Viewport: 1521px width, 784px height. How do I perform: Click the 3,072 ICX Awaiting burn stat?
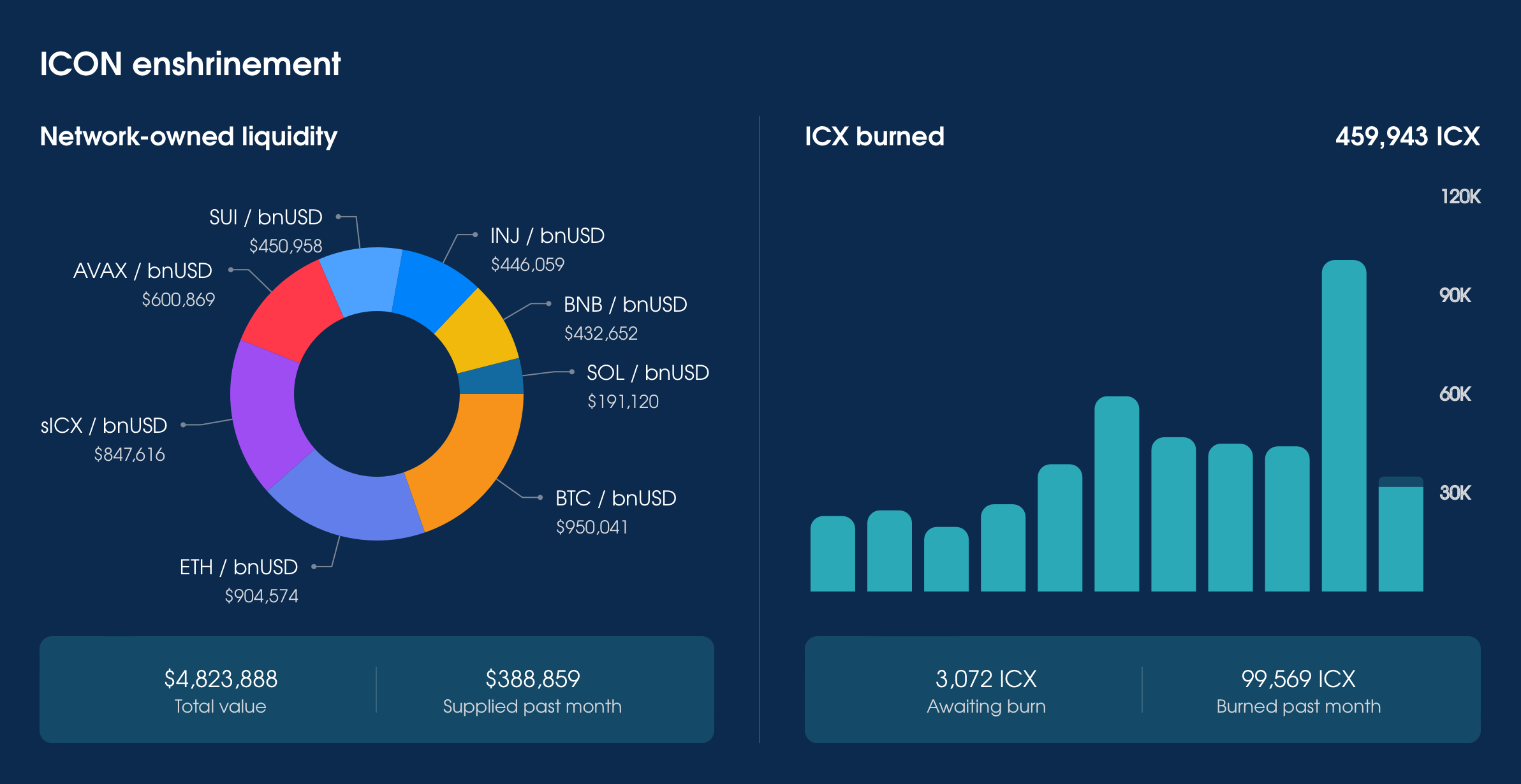click(986, 679)
